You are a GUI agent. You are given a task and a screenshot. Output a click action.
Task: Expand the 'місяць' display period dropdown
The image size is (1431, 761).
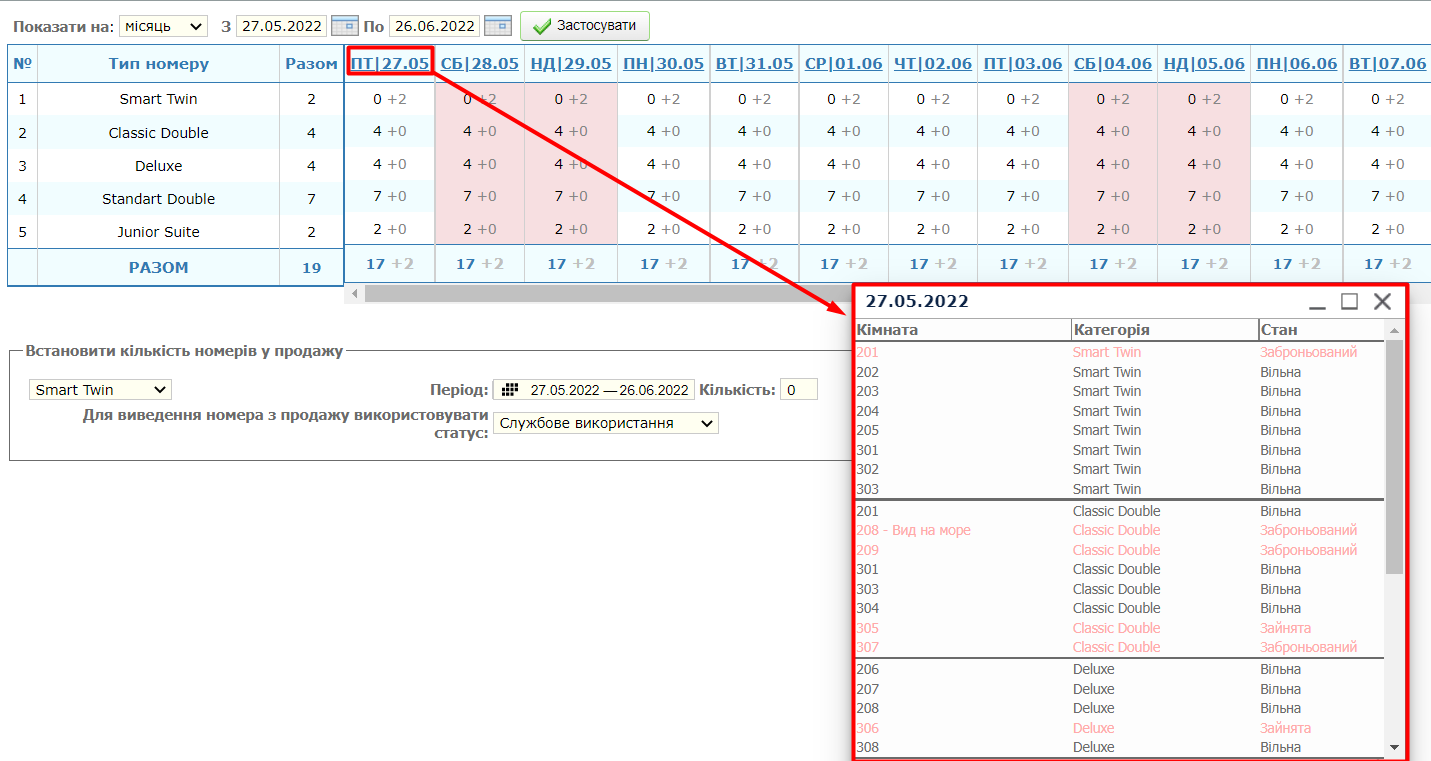tap(163, 26)
